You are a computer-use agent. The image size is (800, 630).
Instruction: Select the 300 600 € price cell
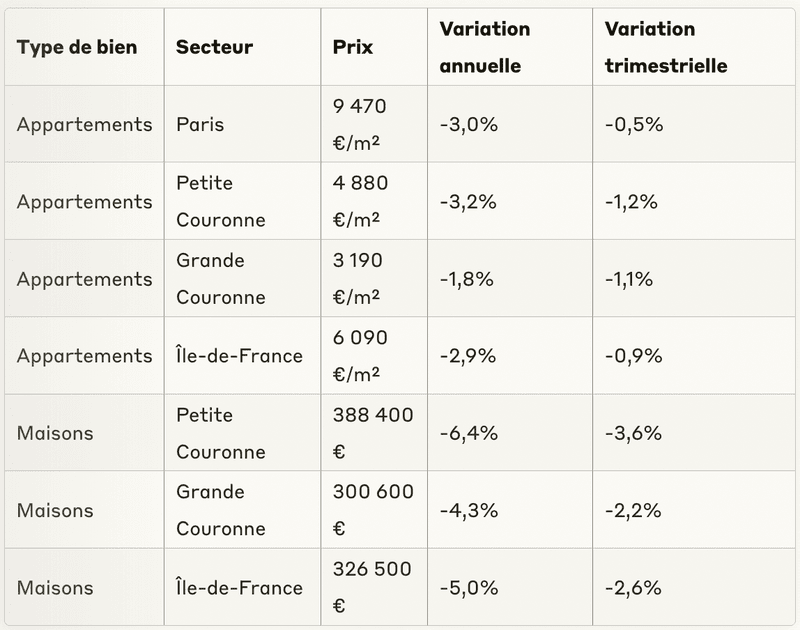pyautogui.click(x=372, y=510)
